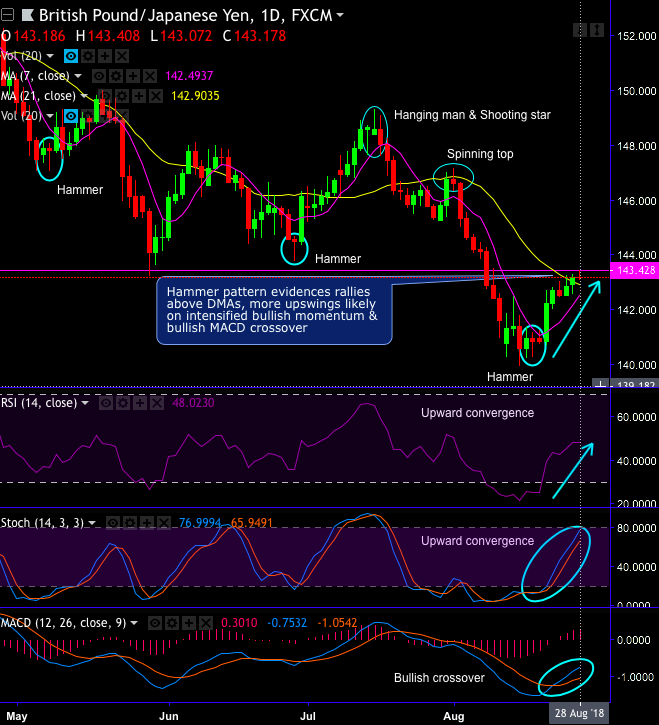The height and width of the screenshot is (725, 659).
Task: Click the 28 Aug '18 date label
Action: [579, 713]
